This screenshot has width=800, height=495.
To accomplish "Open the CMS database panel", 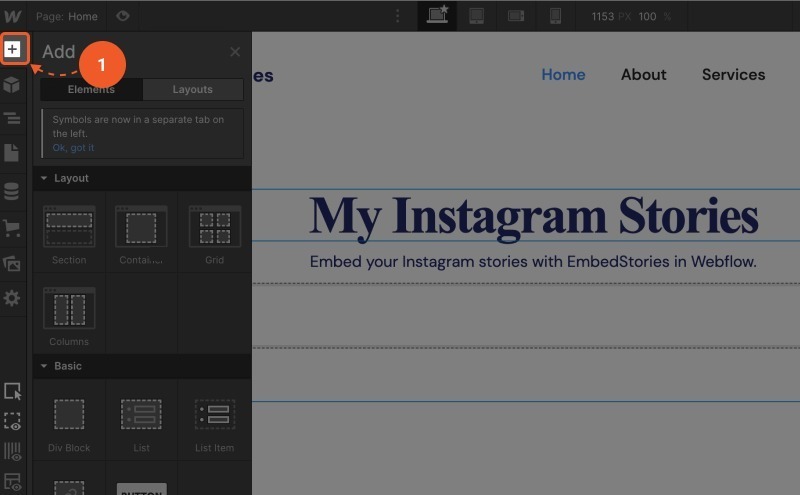I will click(x=12, y=191).
